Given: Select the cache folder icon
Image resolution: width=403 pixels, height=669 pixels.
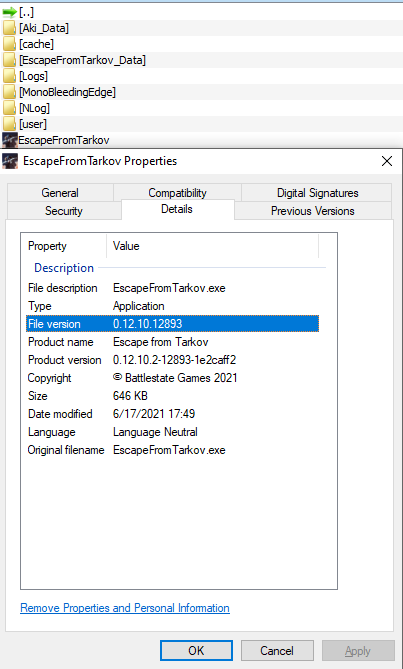Looking at the screenshot, I should (9, 44).
